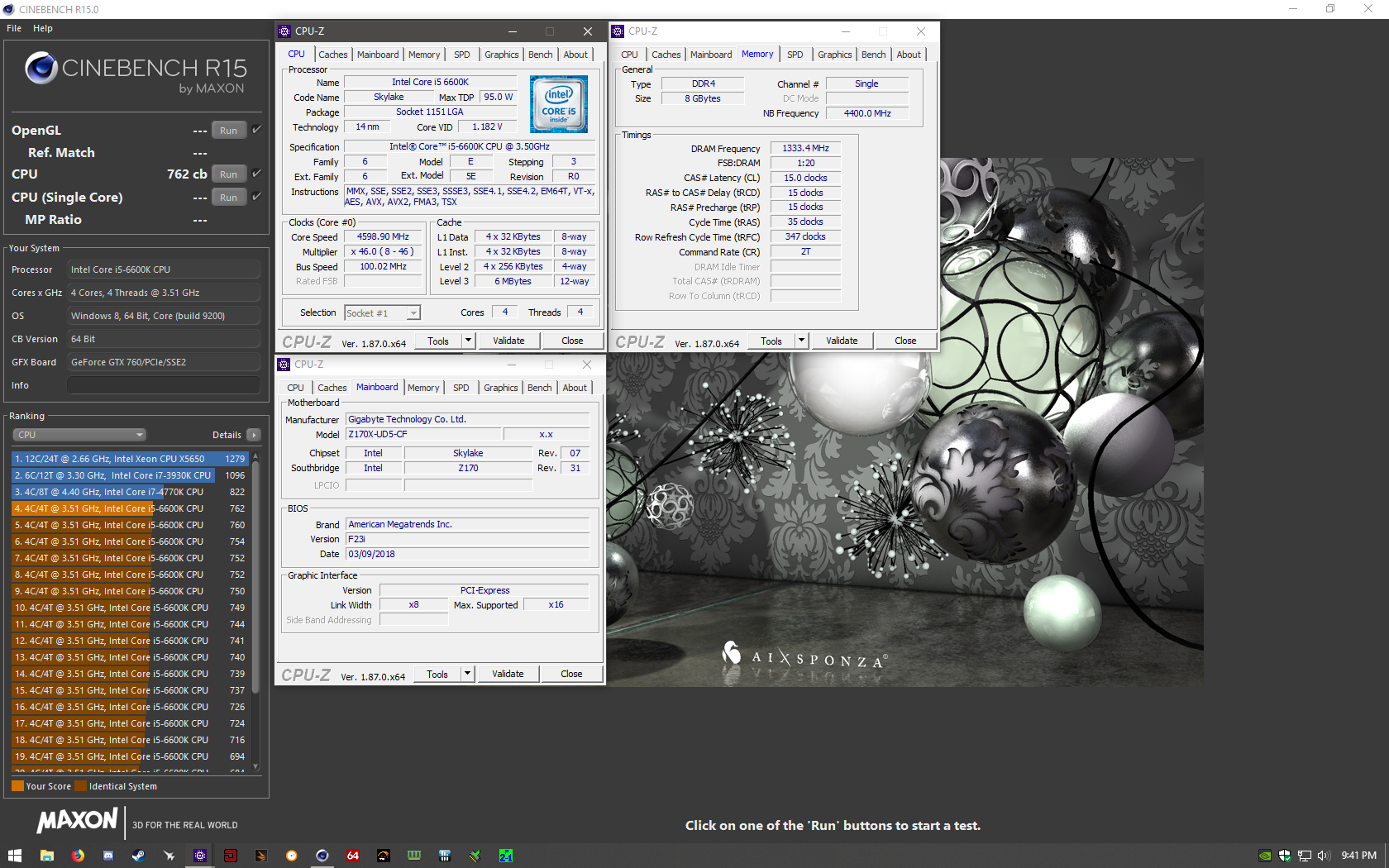Click the 762 cb CPU score
This screenshot has height=868, width=1389.
coord(187,174)
